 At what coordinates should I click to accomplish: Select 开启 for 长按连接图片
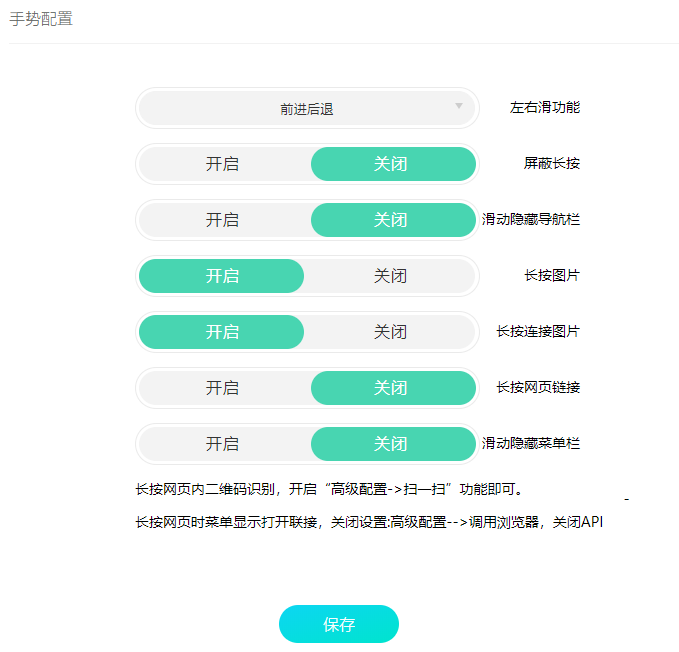(222, 332)
